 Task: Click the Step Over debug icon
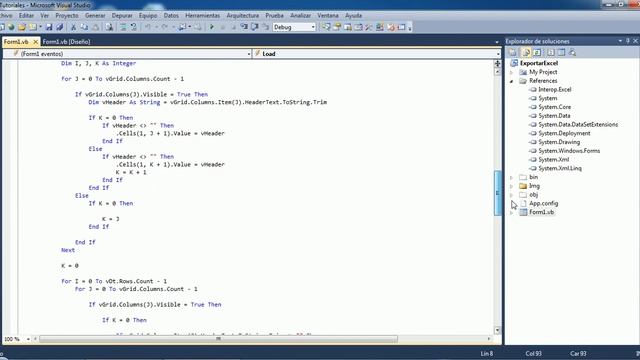point(254,27)
